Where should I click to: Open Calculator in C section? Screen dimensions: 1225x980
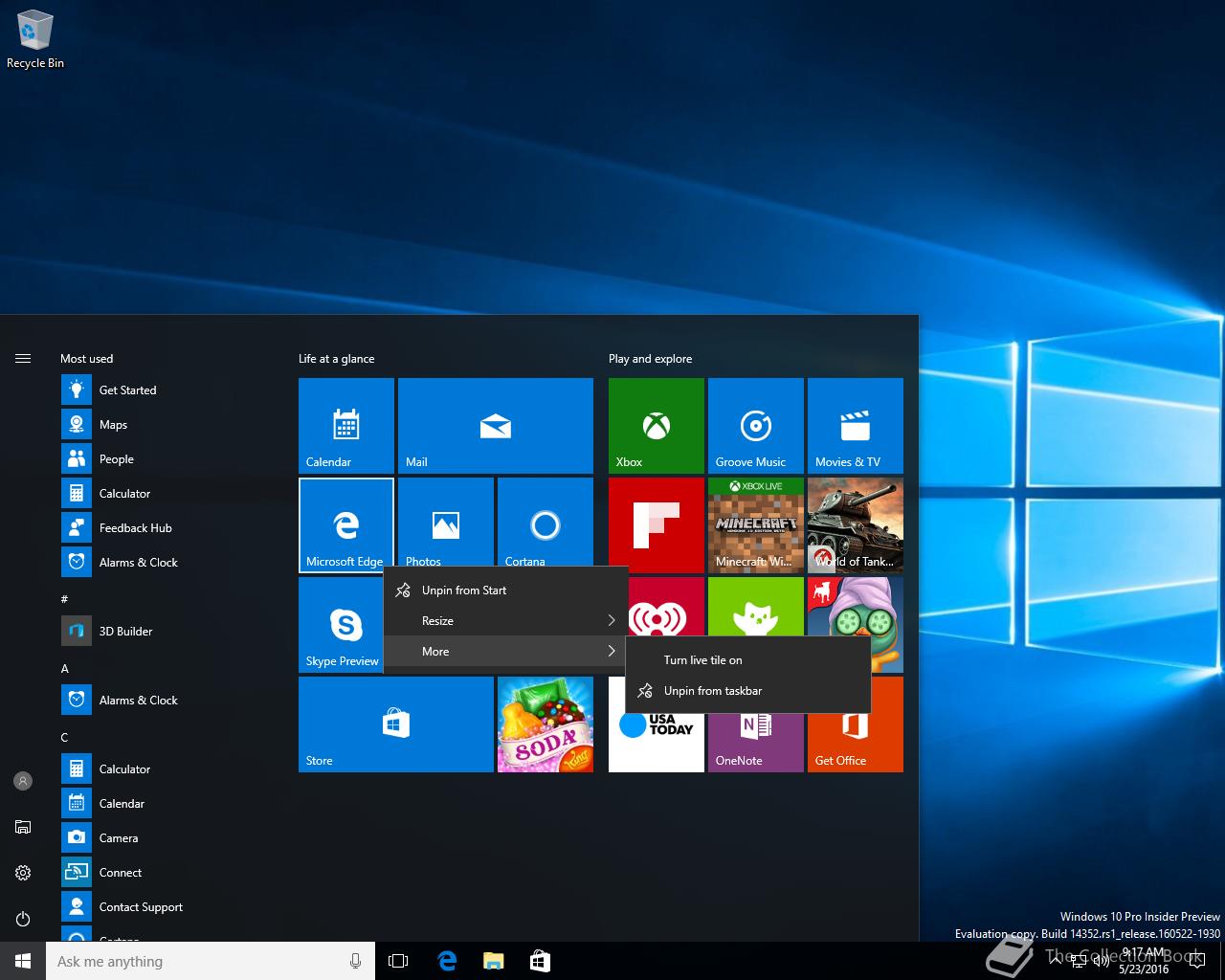[x=168, y=769]
